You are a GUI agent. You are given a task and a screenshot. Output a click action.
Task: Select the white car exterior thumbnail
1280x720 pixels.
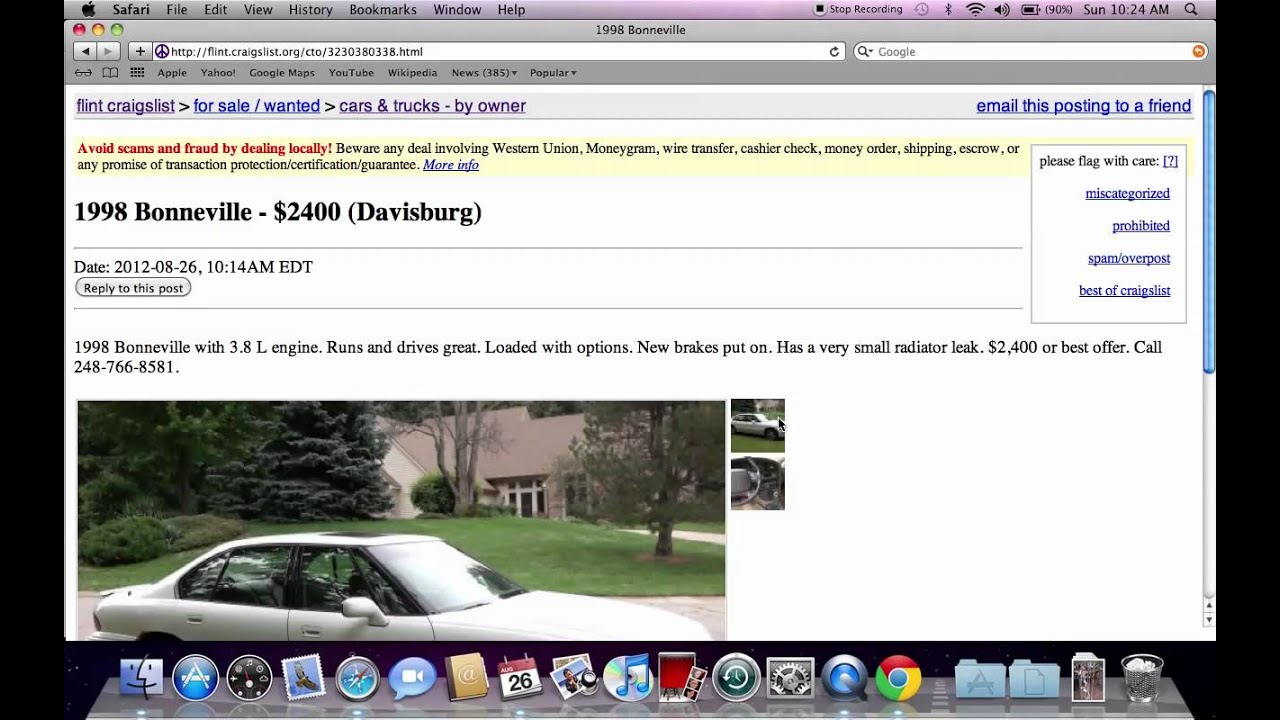click(x=757, y=426)
